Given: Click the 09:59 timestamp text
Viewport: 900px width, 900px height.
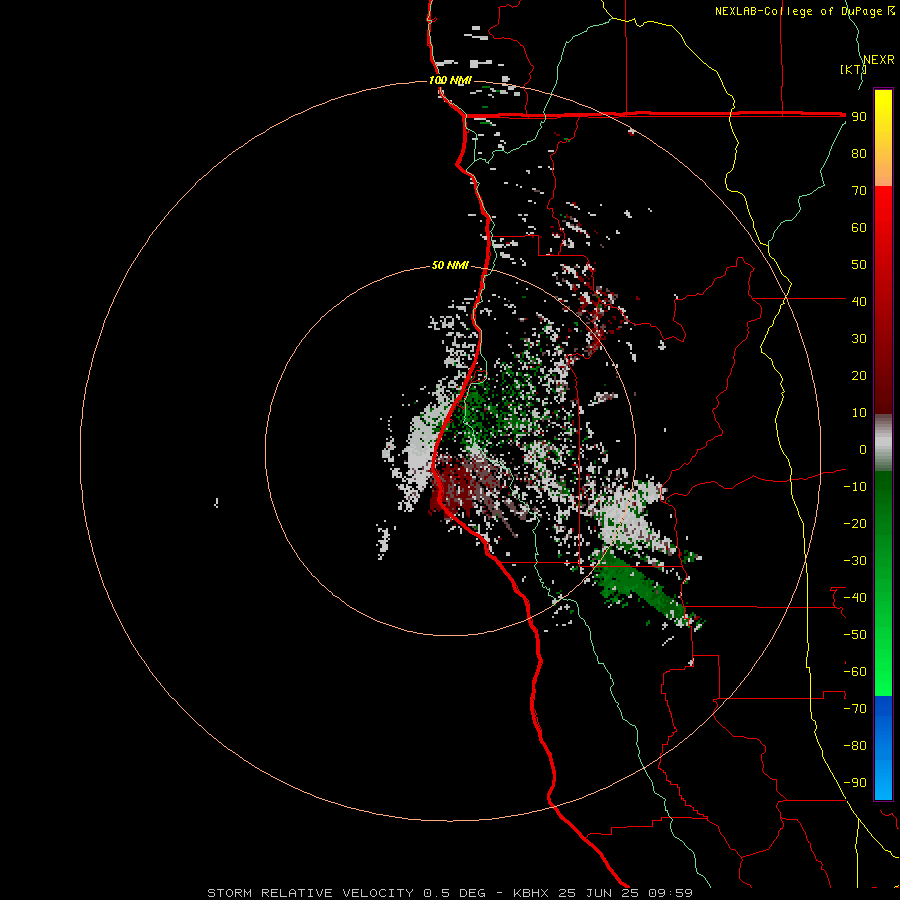Looking at the screenshot, I should coord(670,893).
